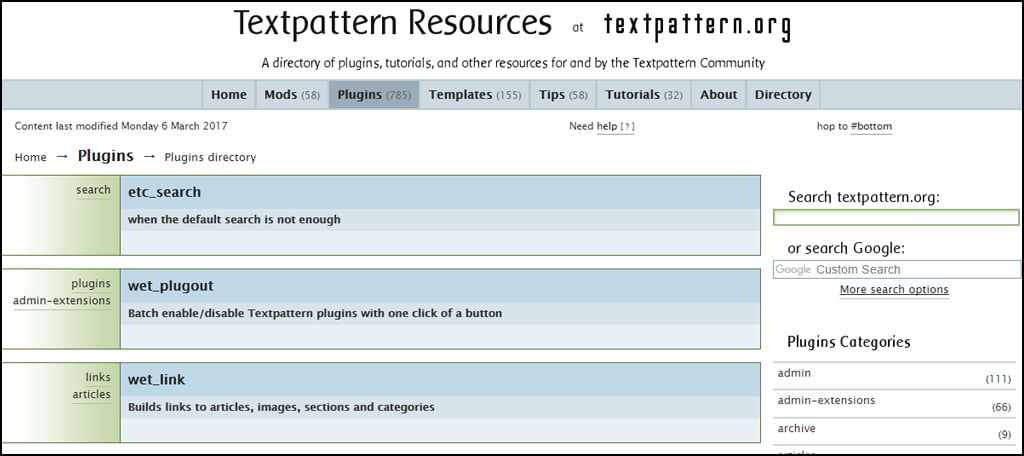The height and width of the screenshot is (456, 1024).
Task: Open the About tab
Action: click(x=718, y=95)
